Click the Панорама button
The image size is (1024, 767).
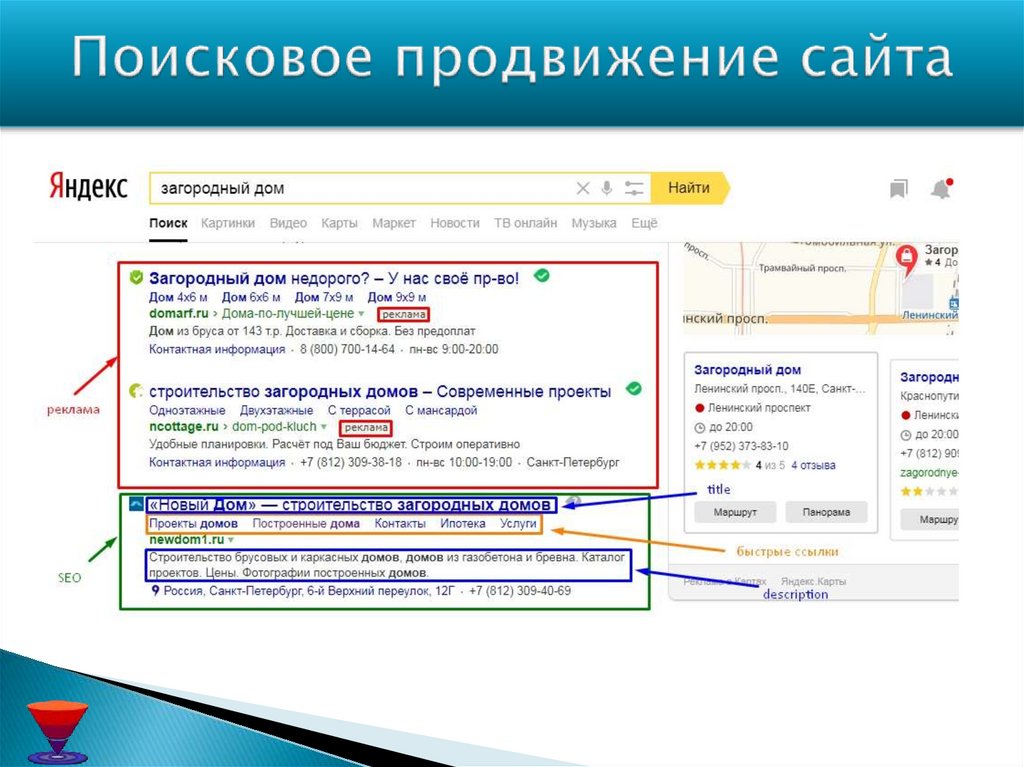point(826,512)
